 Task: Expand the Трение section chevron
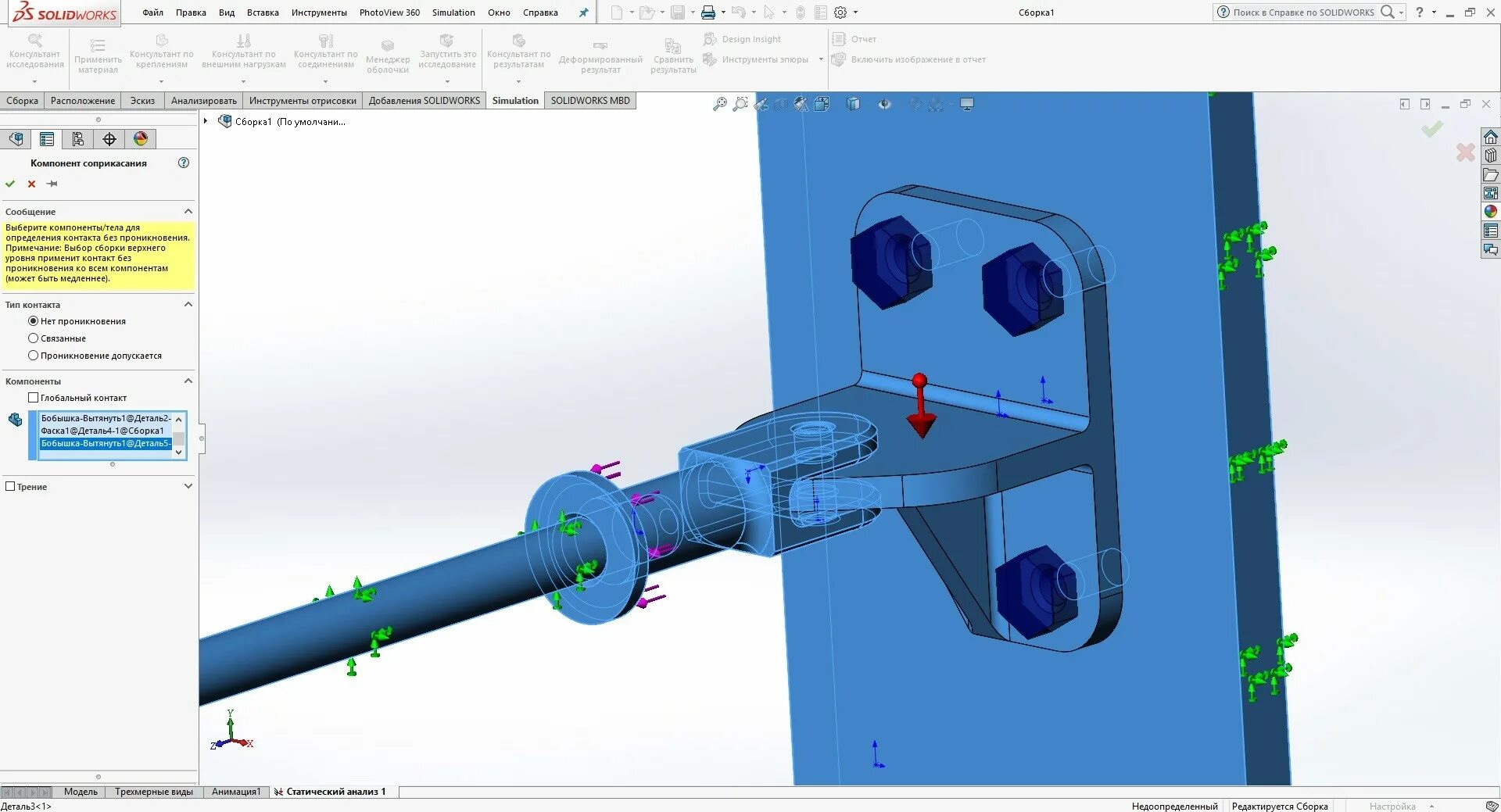(188, 486)
